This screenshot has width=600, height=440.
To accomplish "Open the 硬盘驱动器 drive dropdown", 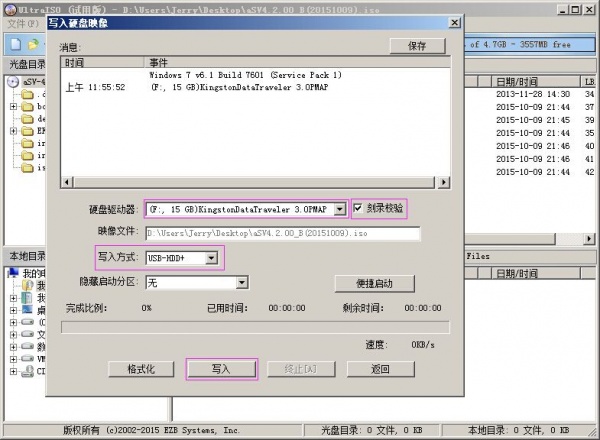I will (339, 209).
